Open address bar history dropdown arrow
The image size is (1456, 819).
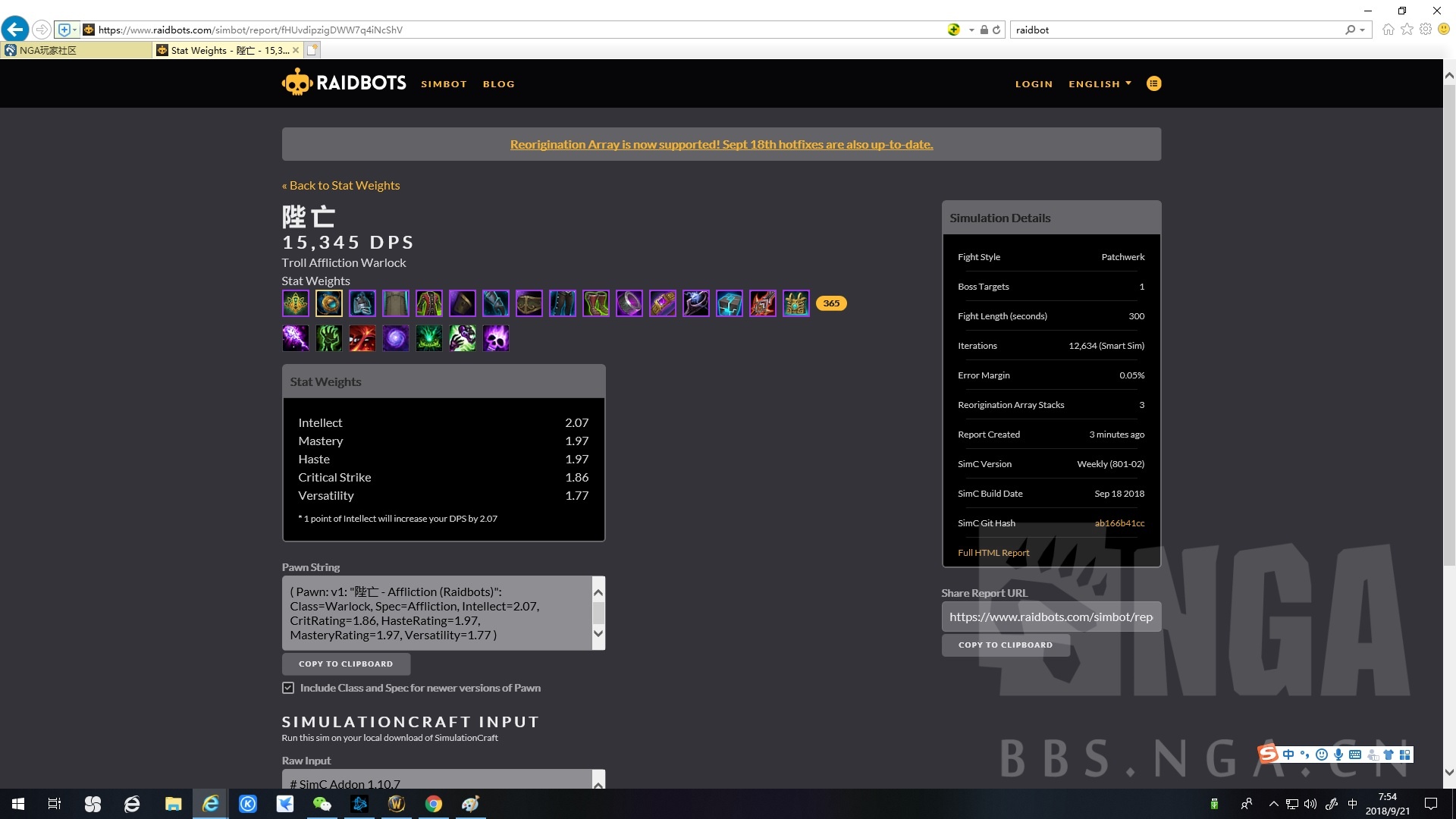tap(971, 30)
